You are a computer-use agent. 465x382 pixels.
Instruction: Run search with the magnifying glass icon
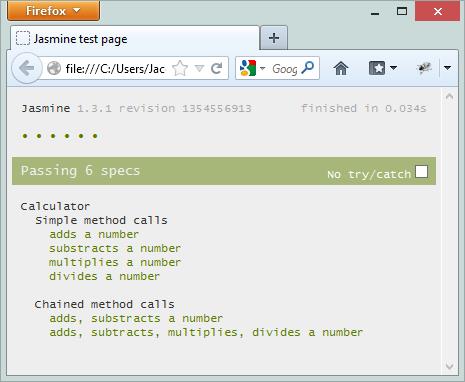click(307, 68)
